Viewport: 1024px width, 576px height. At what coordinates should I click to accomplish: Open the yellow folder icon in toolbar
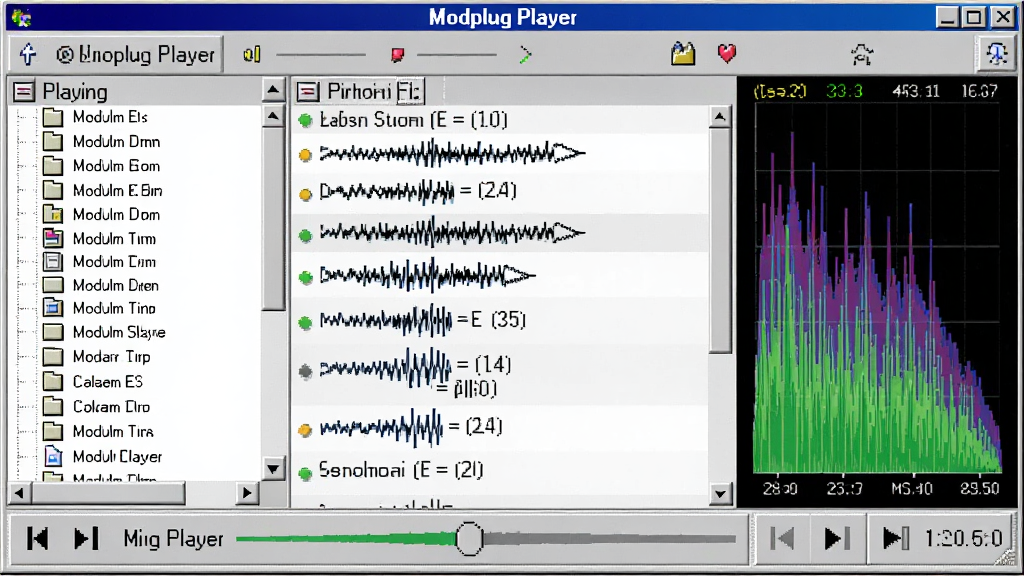[x=683, y=54]
